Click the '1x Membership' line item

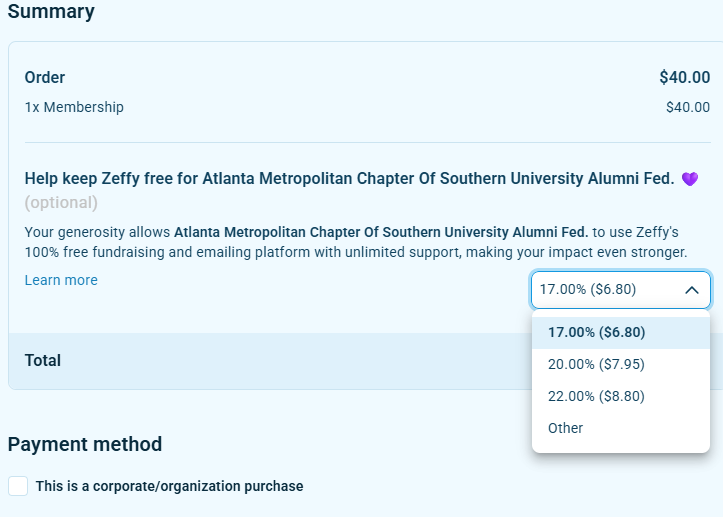click(x=74, y=107)
